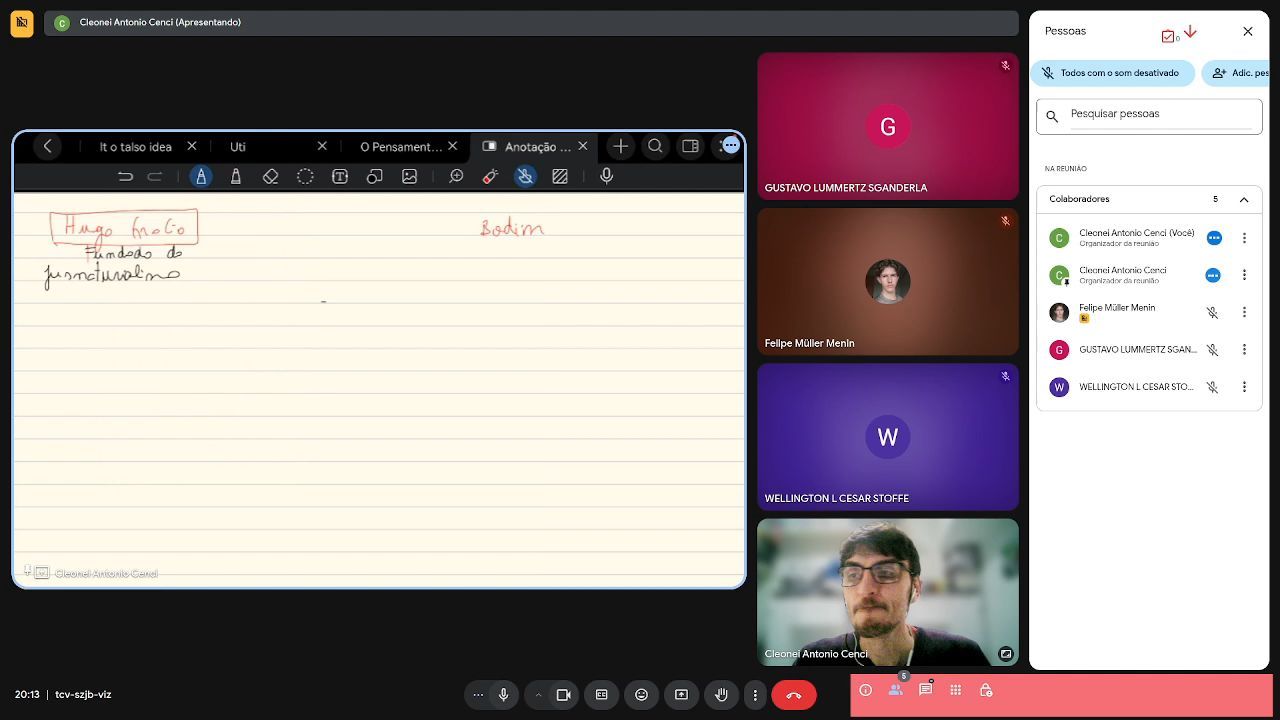The image size is (1280, 720).
Task: Leave the call with red hang-up button
Action: click(794, 695)
